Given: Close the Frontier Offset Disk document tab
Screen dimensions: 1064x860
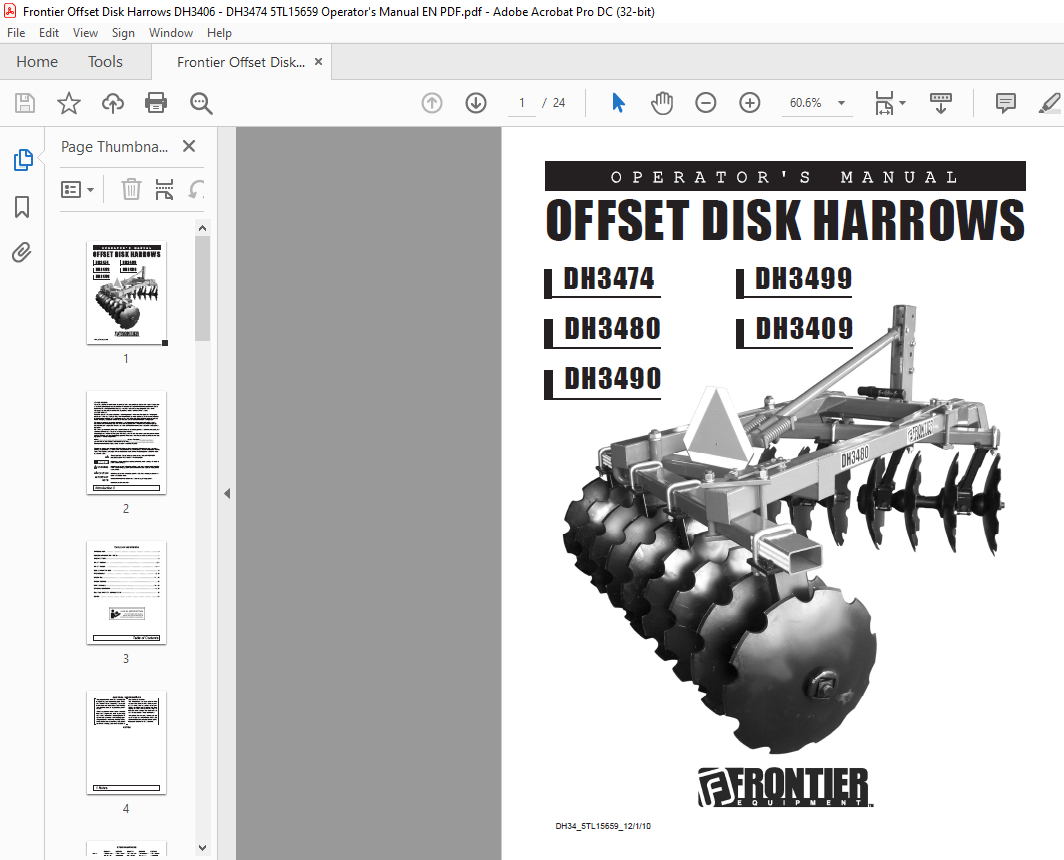Looking at the screenshot, I should tap(318, 62).
